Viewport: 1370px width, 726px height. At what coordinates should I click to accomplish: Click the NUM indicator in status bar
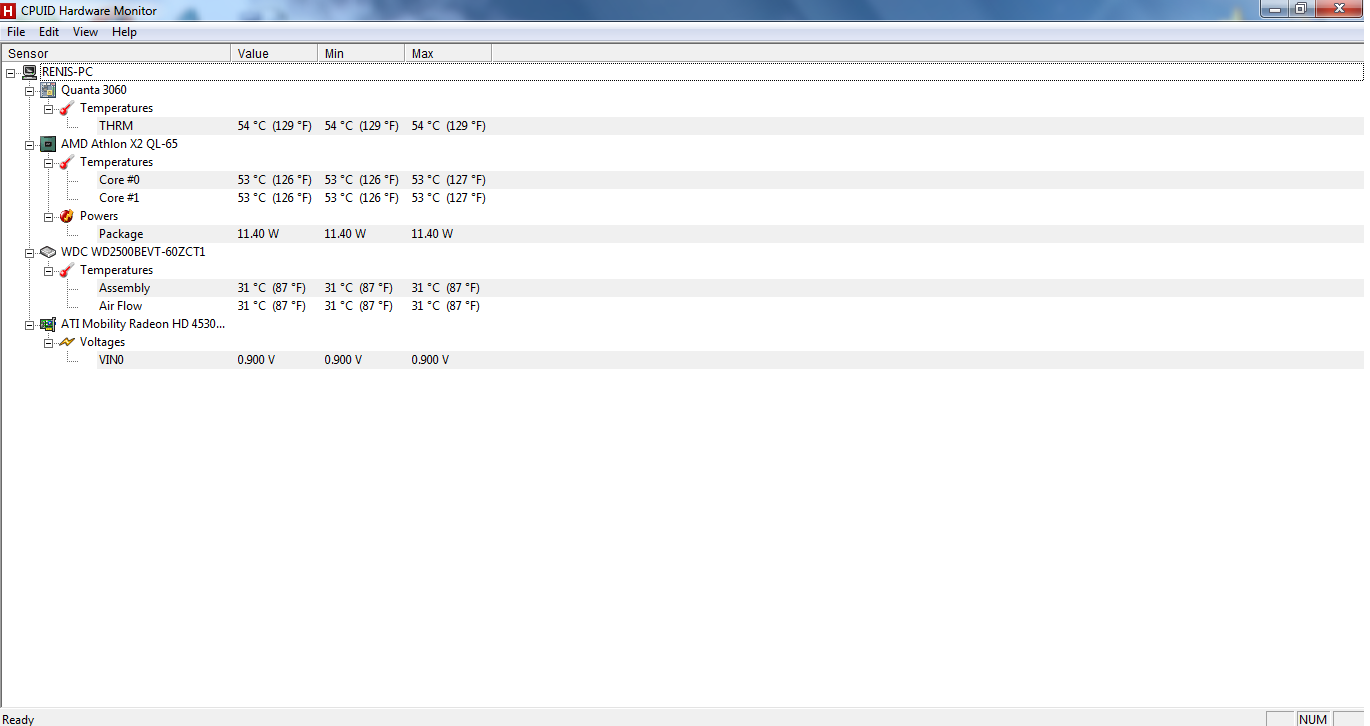1312,719
